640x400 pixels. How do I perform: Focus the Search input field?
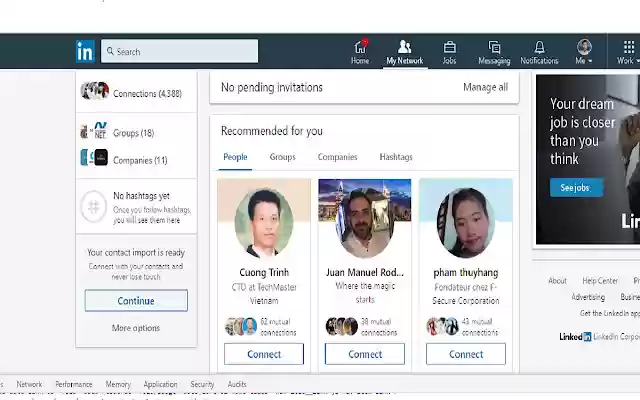tap(180, 51)
